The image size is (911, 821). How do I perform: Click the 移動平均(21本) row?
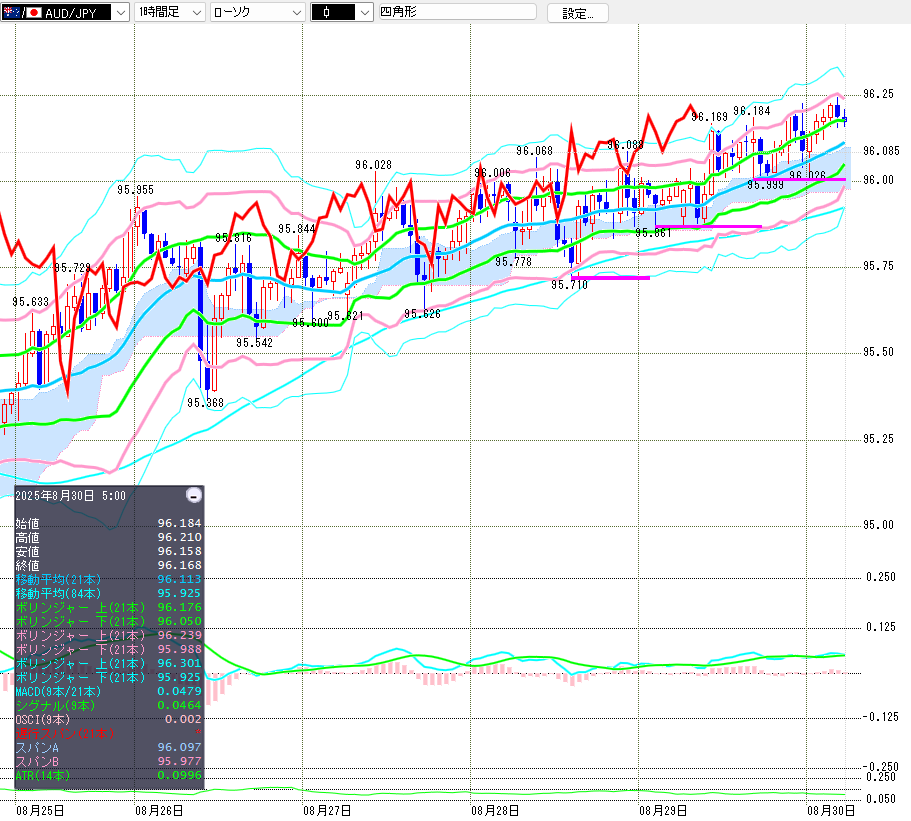(x=109, y=579)
